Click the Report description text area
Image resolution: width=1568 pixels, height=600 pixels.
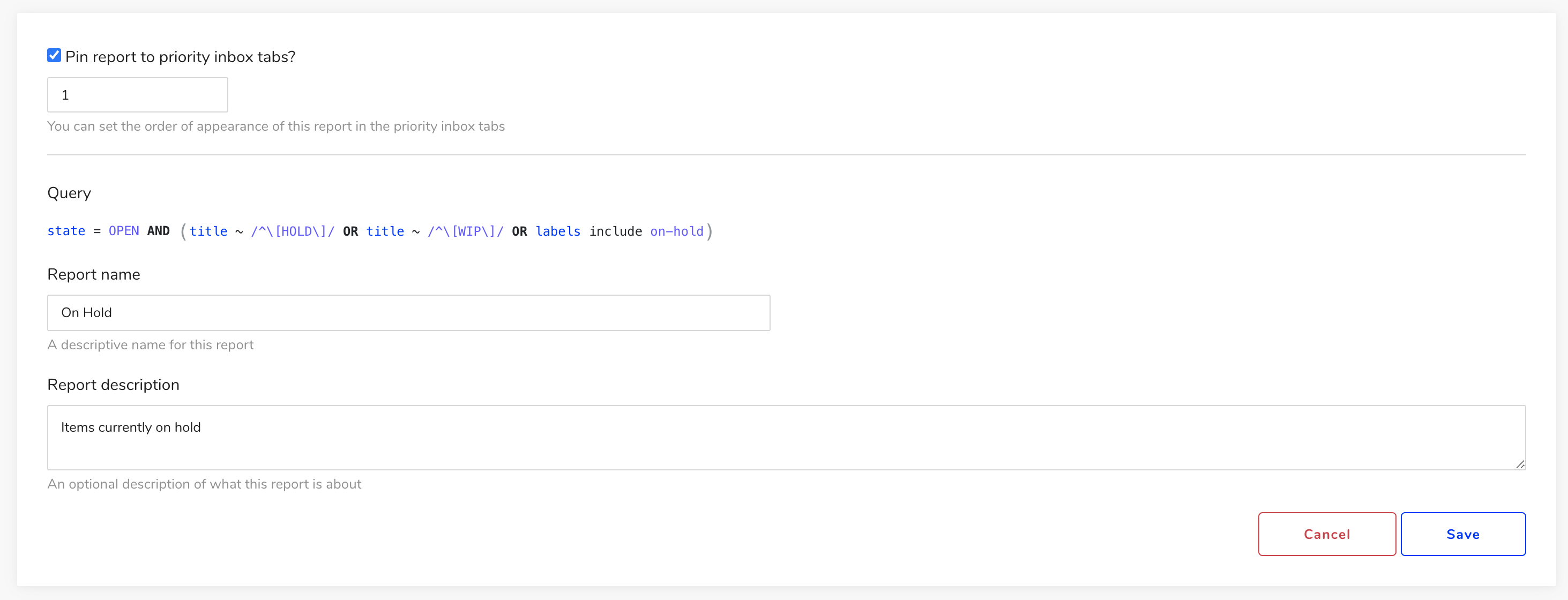[x=787, y=438]
